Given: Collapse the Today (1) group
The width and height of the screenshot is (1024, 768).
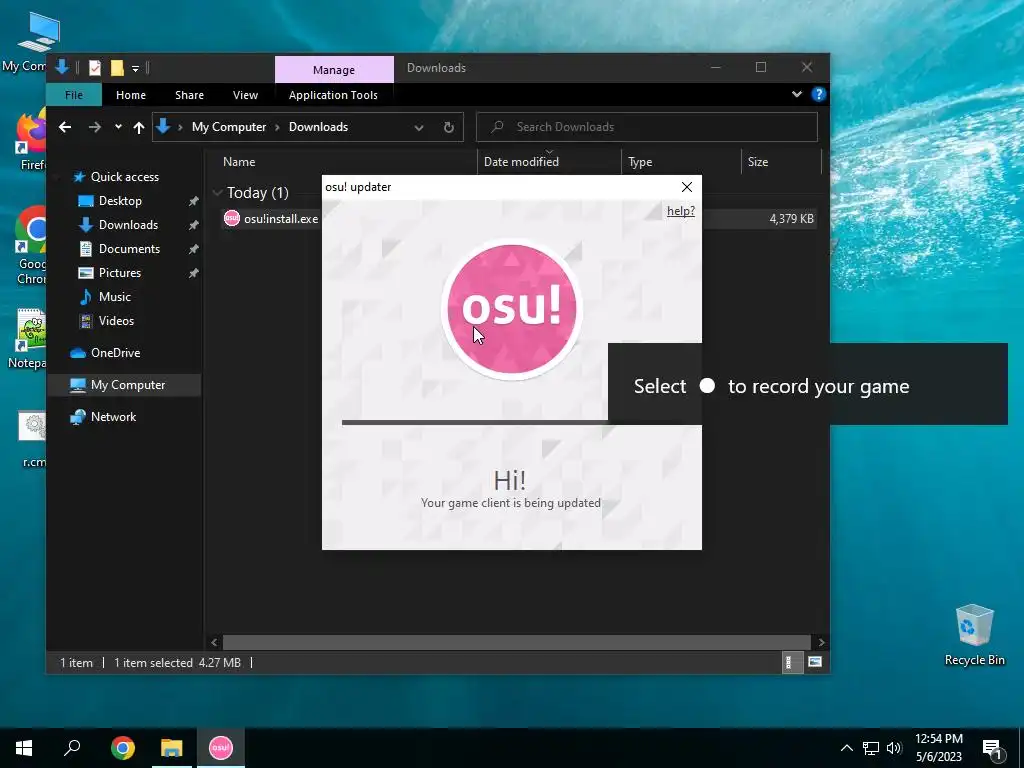Looking at the screenshot, I should point(217,193).
